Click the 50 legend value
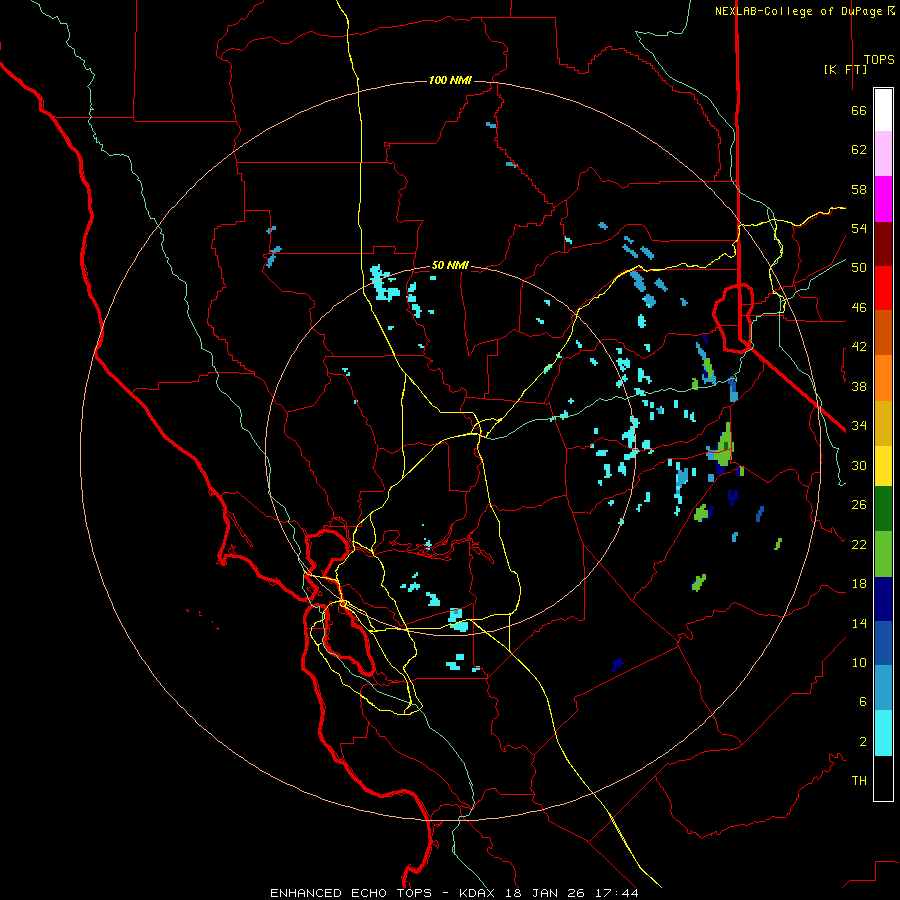Image resolution: width=900 pixels, height=900 pixels. click(859, 267)
